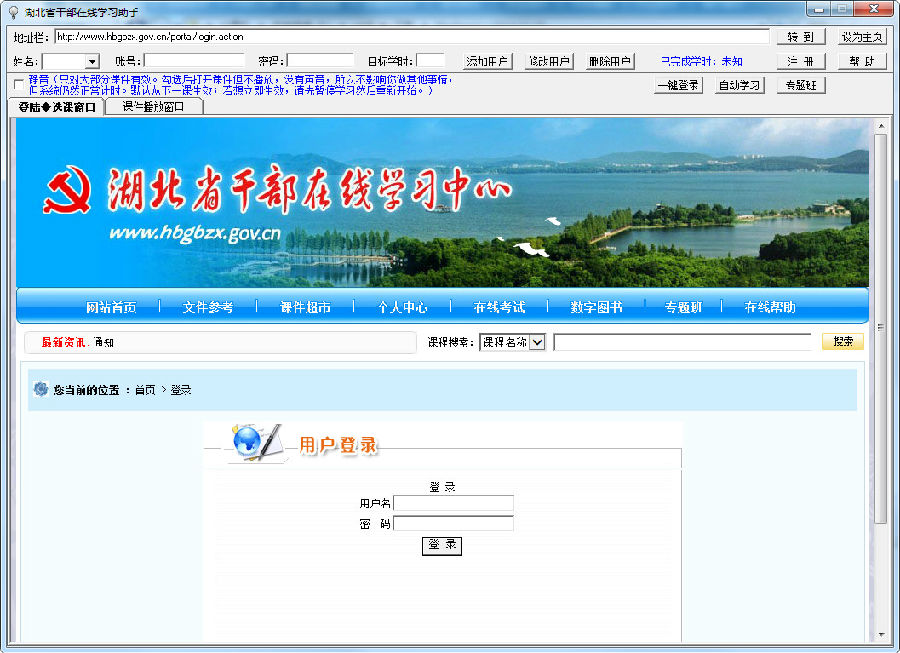The height and width of the screenshot is (653, 900).
Task: Click the scrollbar down arrow
Action: (881, 635)
